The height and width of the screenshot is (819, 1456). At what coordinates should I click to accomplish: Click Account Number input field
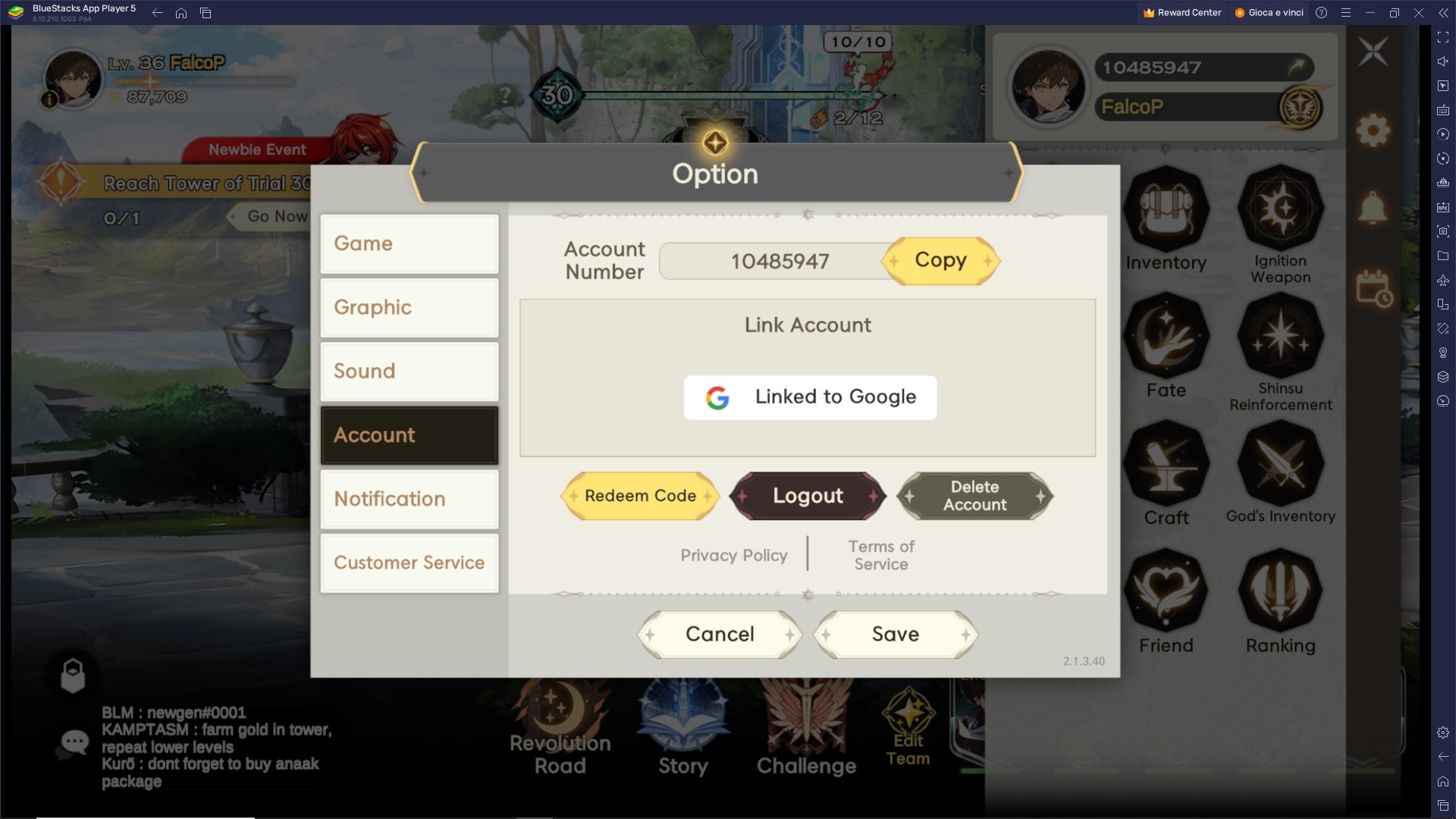point(780,261)
